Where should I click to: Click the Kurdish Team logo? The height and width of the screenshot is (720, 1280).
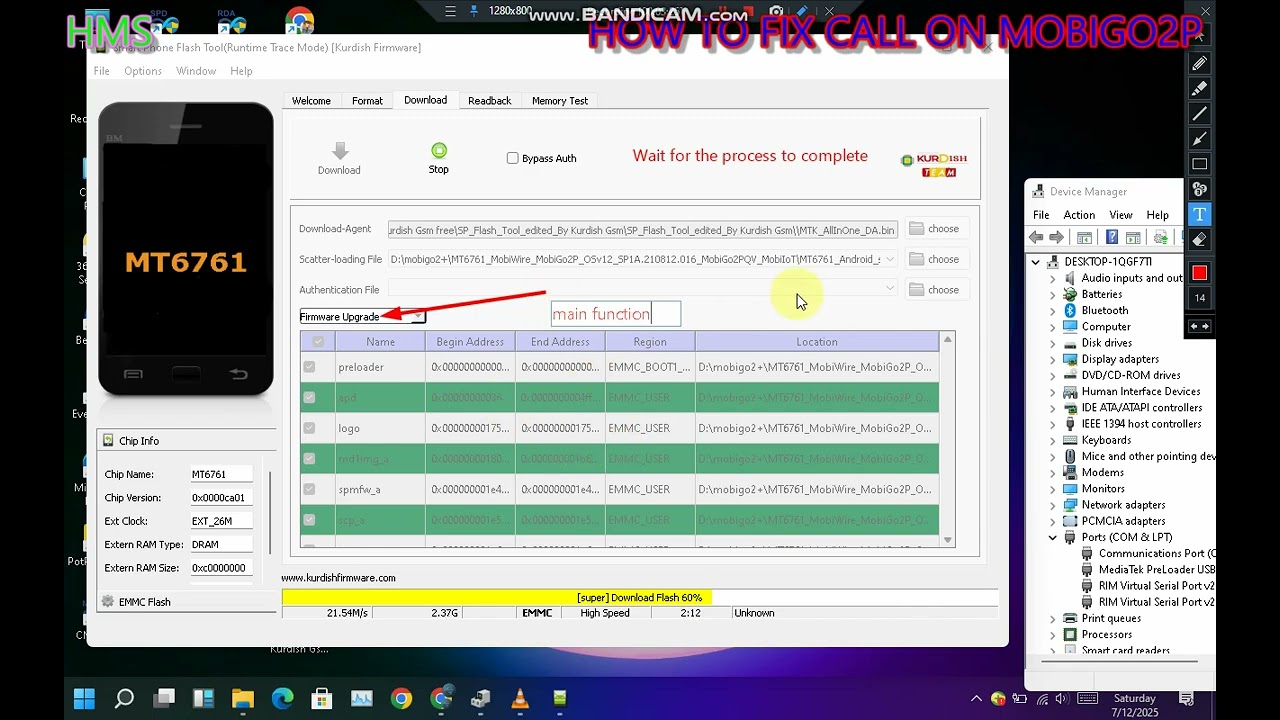[934, 165]
